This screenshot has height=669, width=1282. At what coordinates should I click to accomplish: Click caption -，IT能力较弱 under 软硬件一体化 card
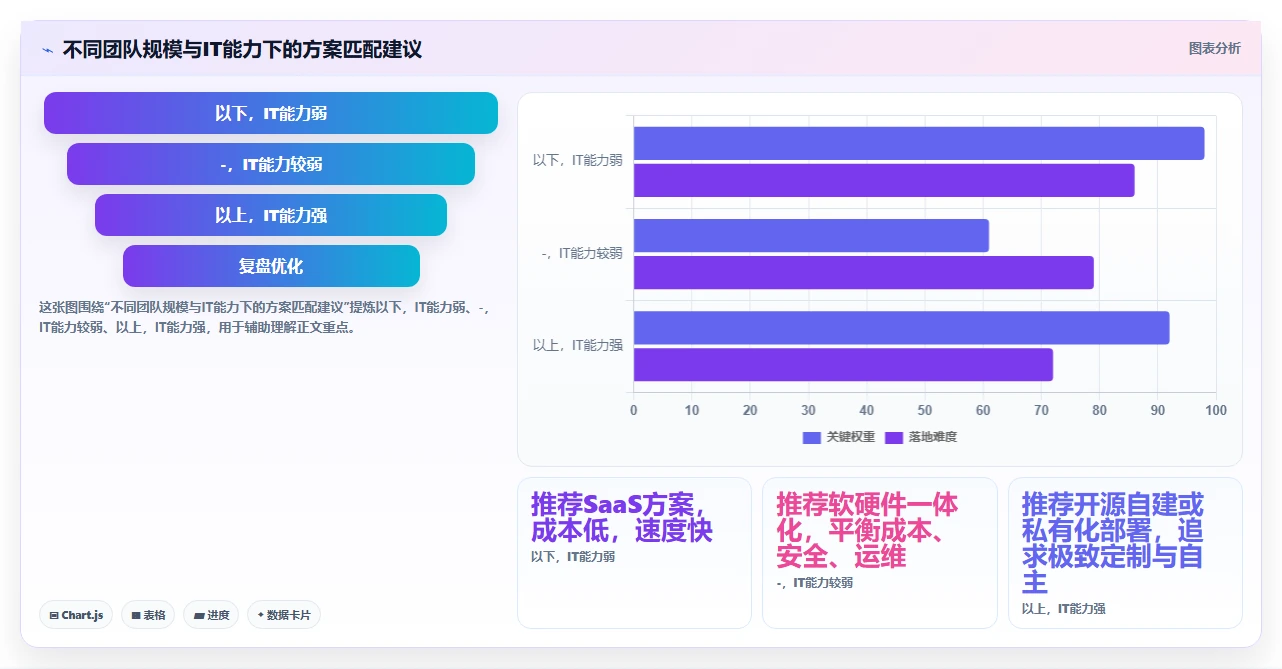[x=814, y=582]
